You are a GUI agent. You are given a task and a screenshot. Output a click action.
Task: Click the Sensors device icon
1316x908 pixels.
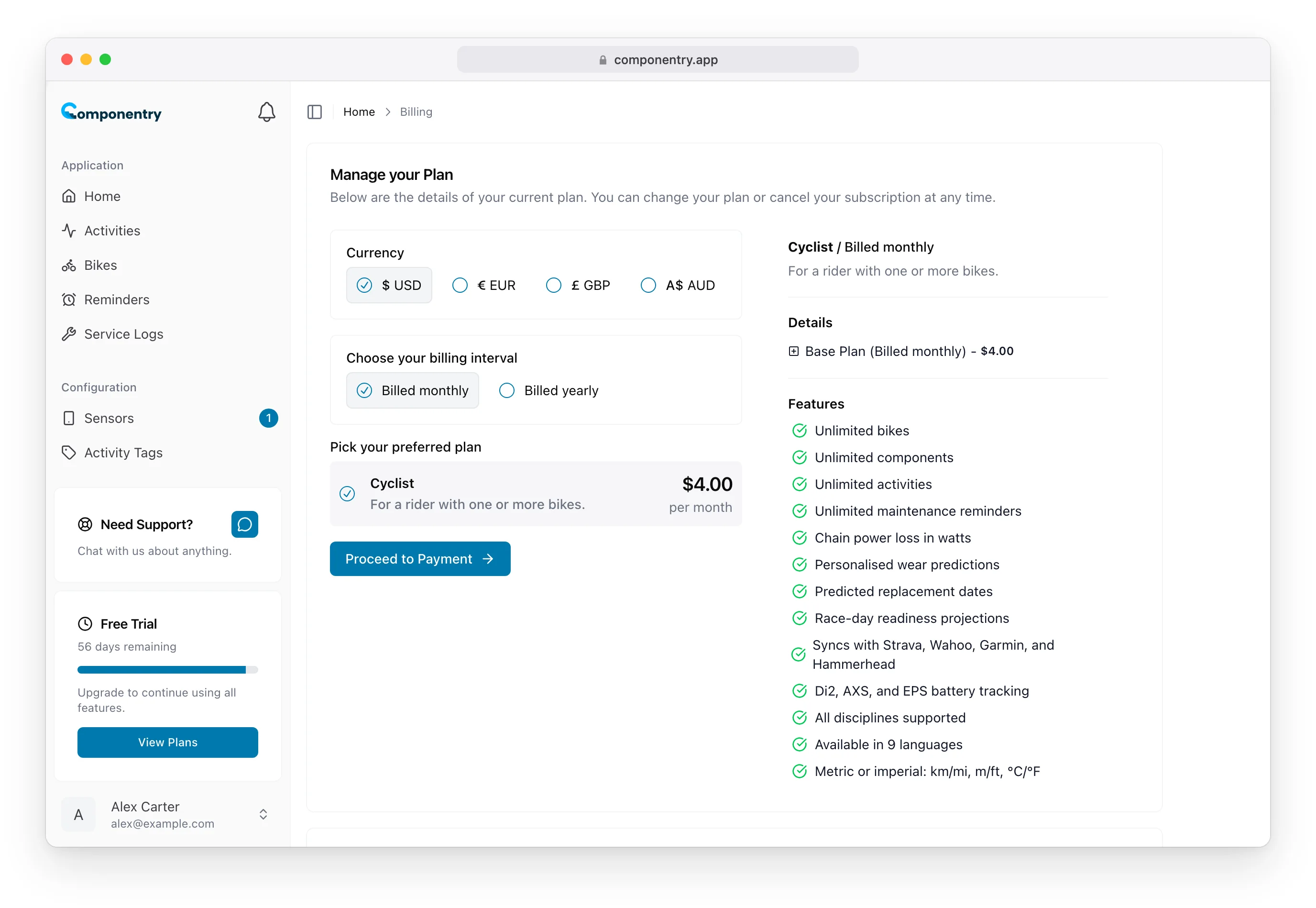pyautogui.click(x=69, y=419)
